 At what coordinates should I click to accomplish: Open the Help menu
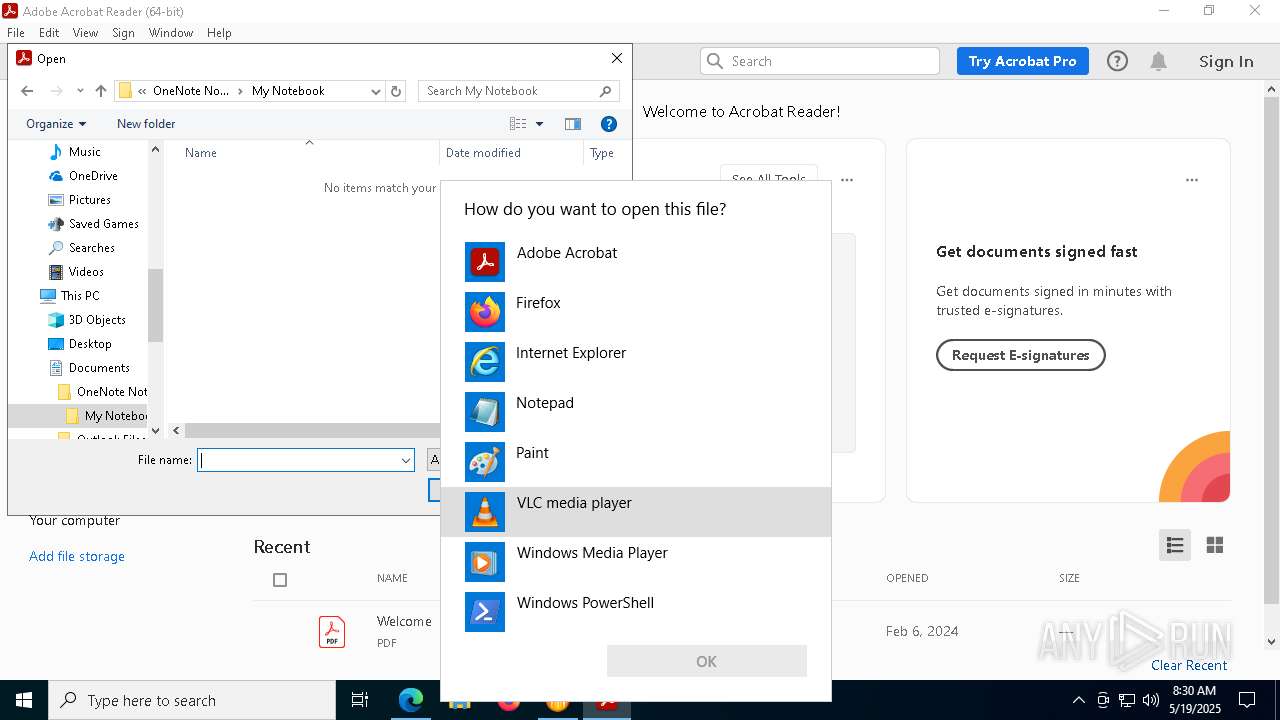tap(219, 33)
